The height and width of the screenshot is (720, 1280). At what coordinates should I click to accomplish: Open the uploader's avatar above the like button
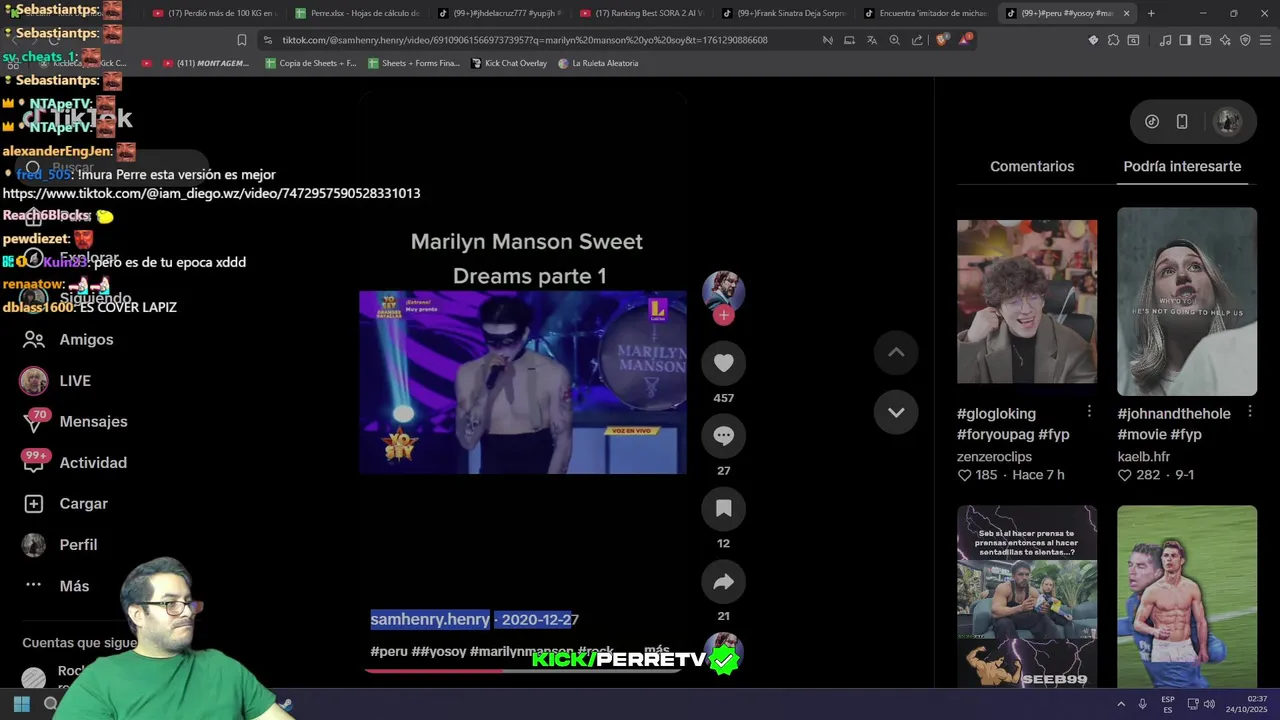723,291
